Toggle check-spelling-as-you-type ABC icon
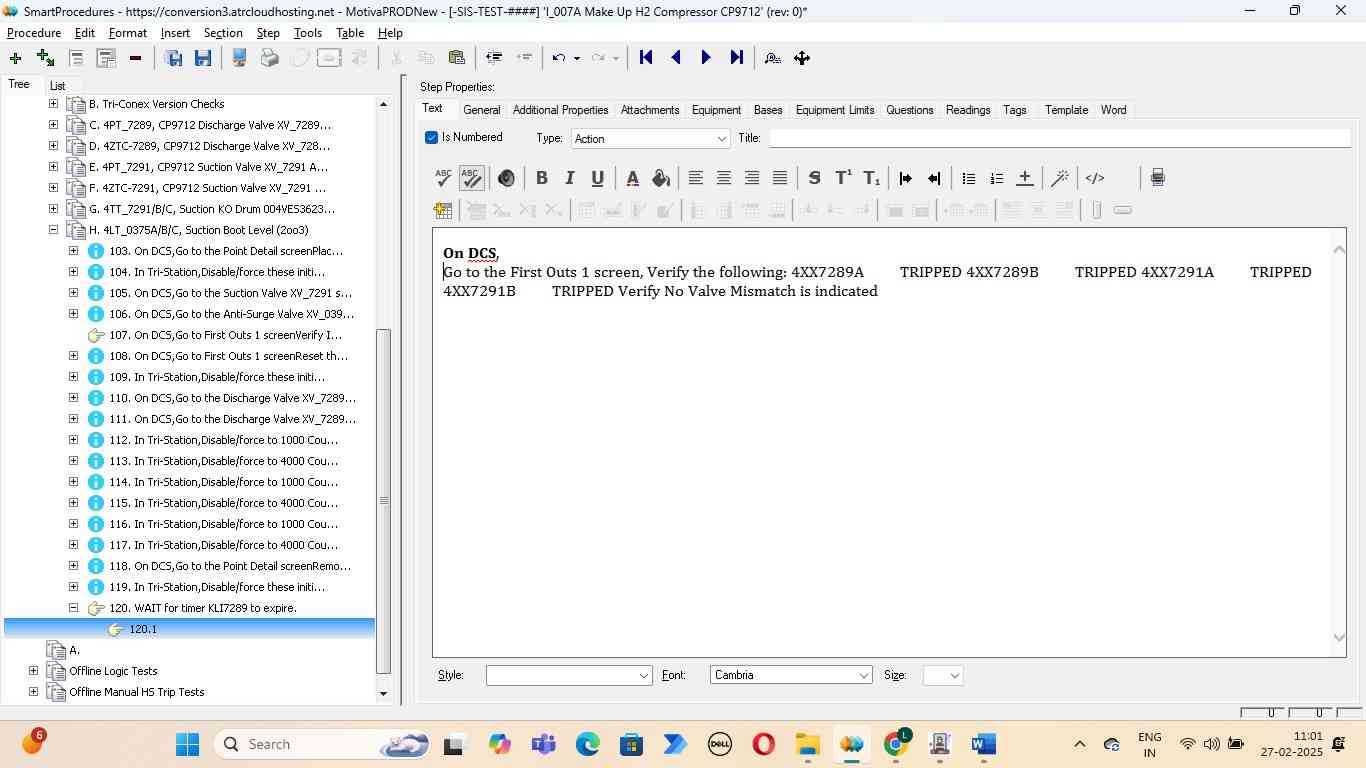The width and height of the screenshot is (1366, 768). (x=472, y=178)
